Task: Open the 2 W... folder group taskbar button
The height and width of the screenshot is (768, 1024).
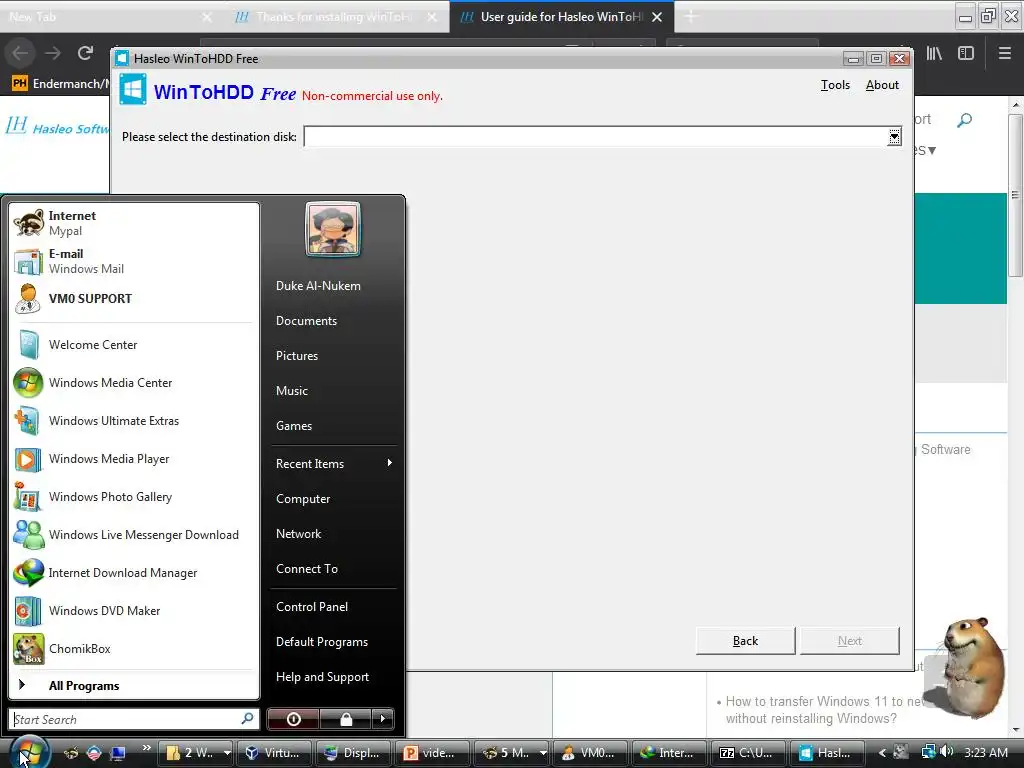Action: [195, 752]
